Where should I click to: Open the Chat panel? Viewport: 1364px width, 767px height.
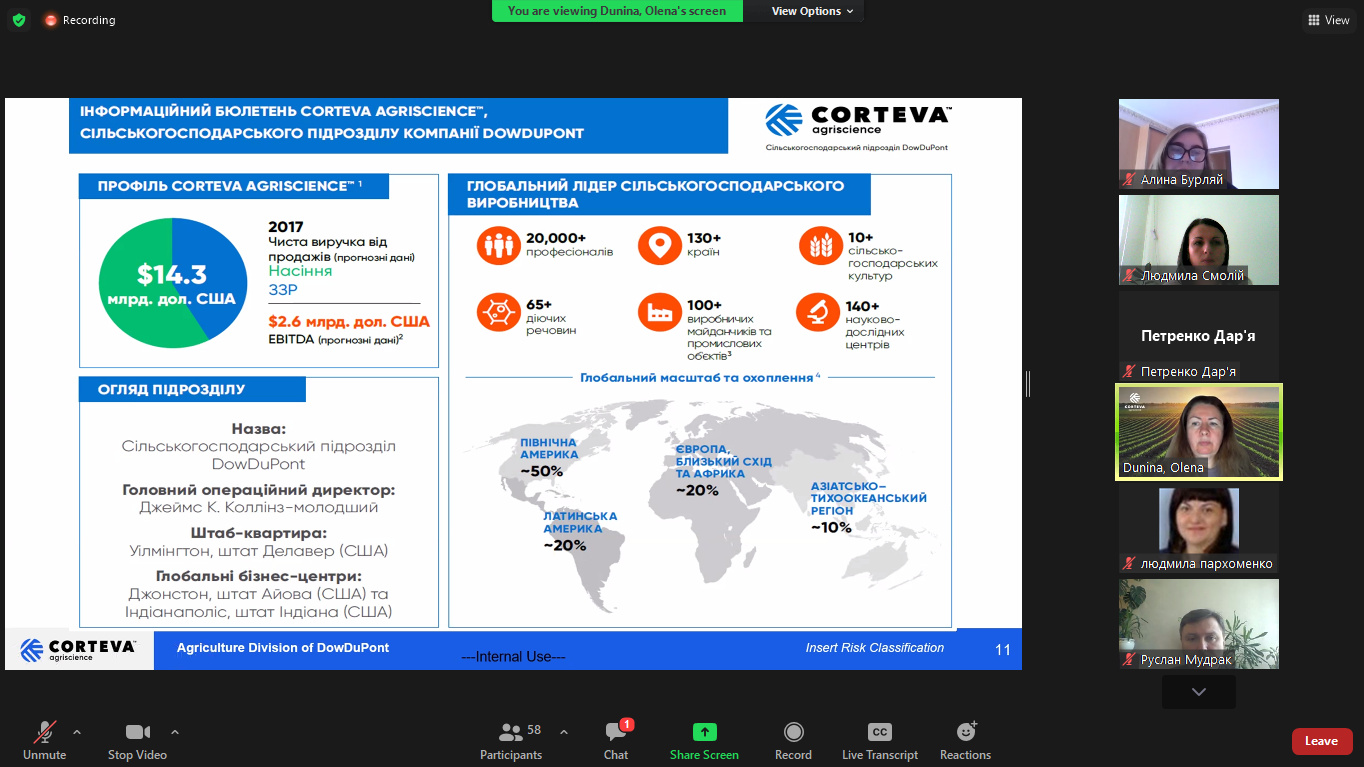pos(616,741)
